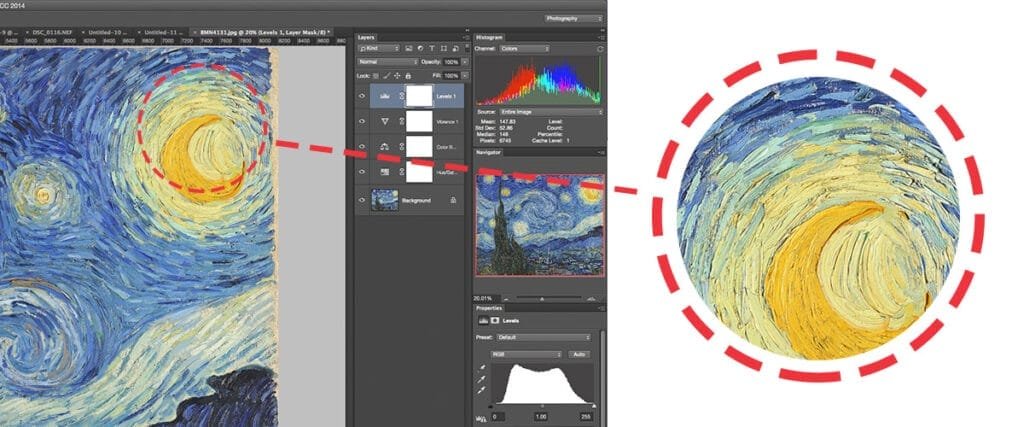The height and width of the screenshot is (427, 1024).
Task: Open the Photography workspace dropdown
Action: pyautogui.click(x=574, y=18)
